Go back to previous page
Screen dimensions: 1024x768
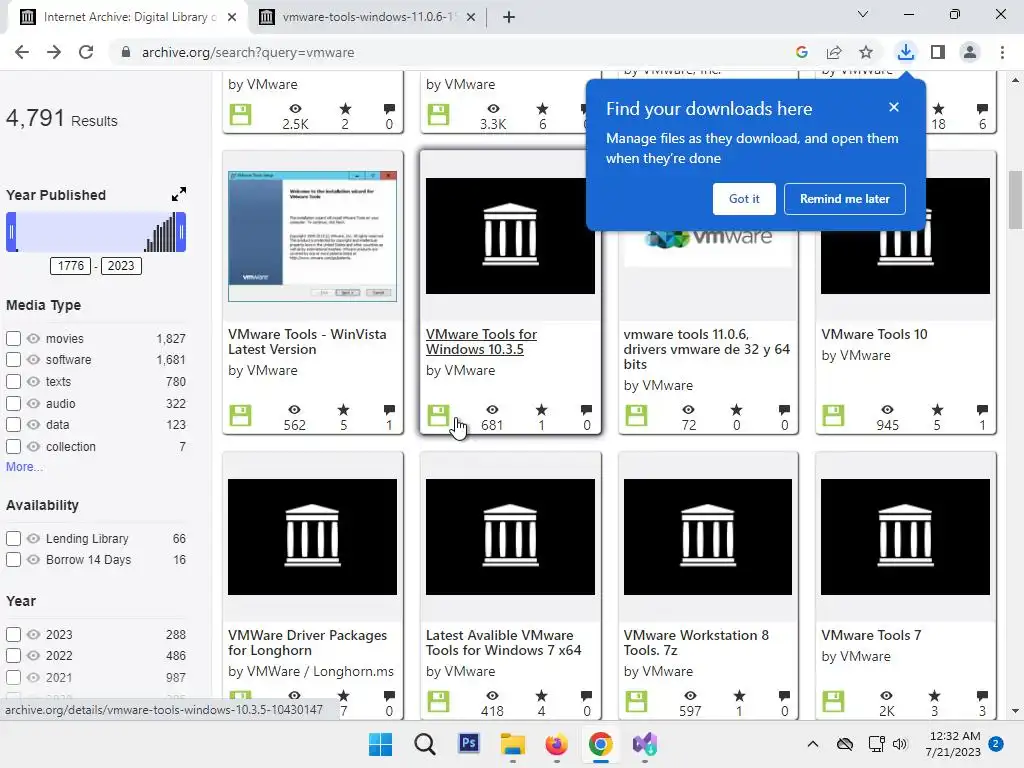point(22,52)
